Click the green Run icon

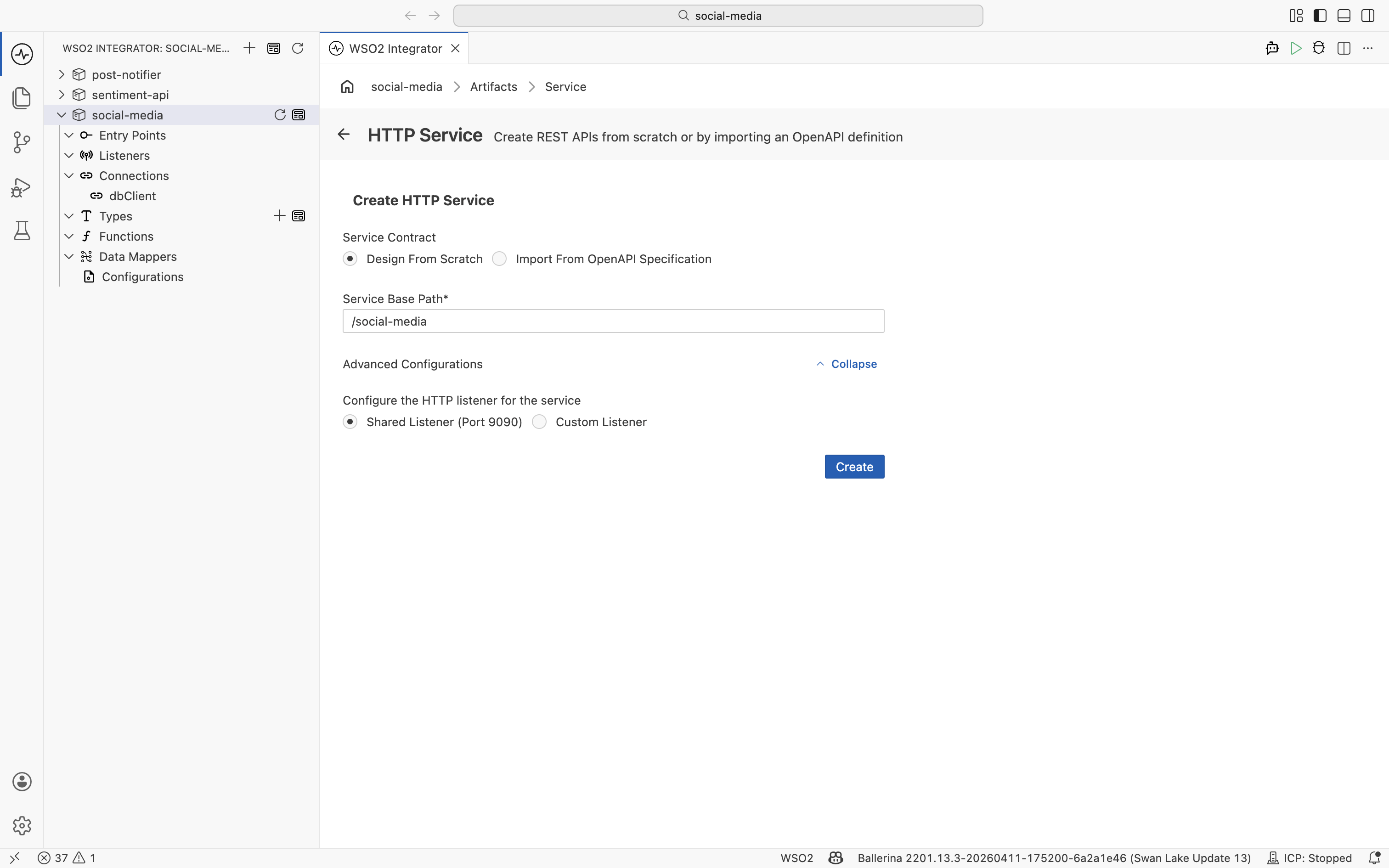1295,48
